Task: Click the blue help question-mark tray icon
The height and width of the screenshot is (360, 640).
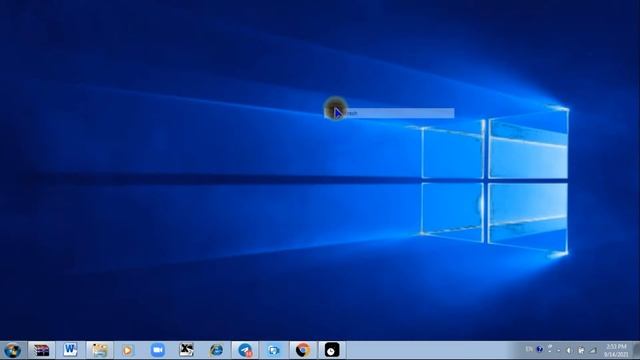Action: click(x=540, y=349)
